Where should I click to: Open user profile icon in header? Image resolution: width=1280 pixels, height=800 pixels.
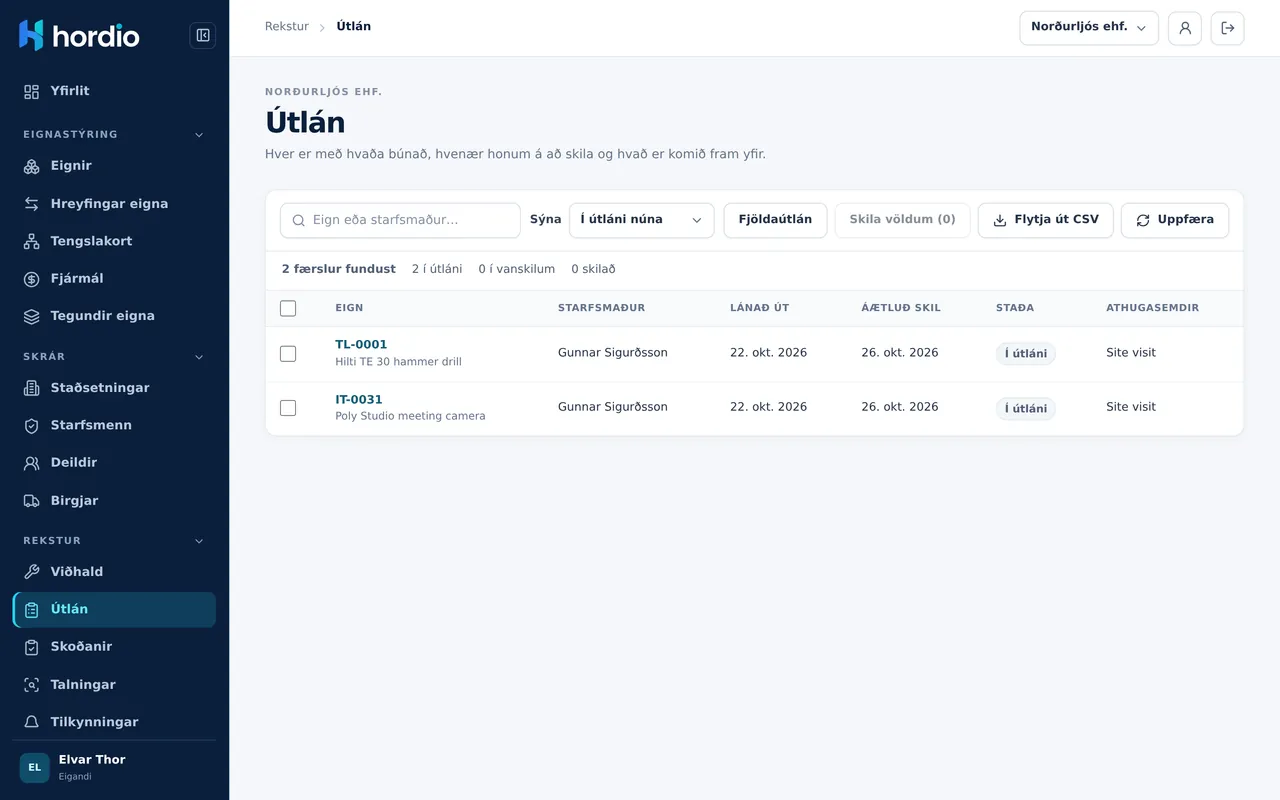pos(1185,28)
